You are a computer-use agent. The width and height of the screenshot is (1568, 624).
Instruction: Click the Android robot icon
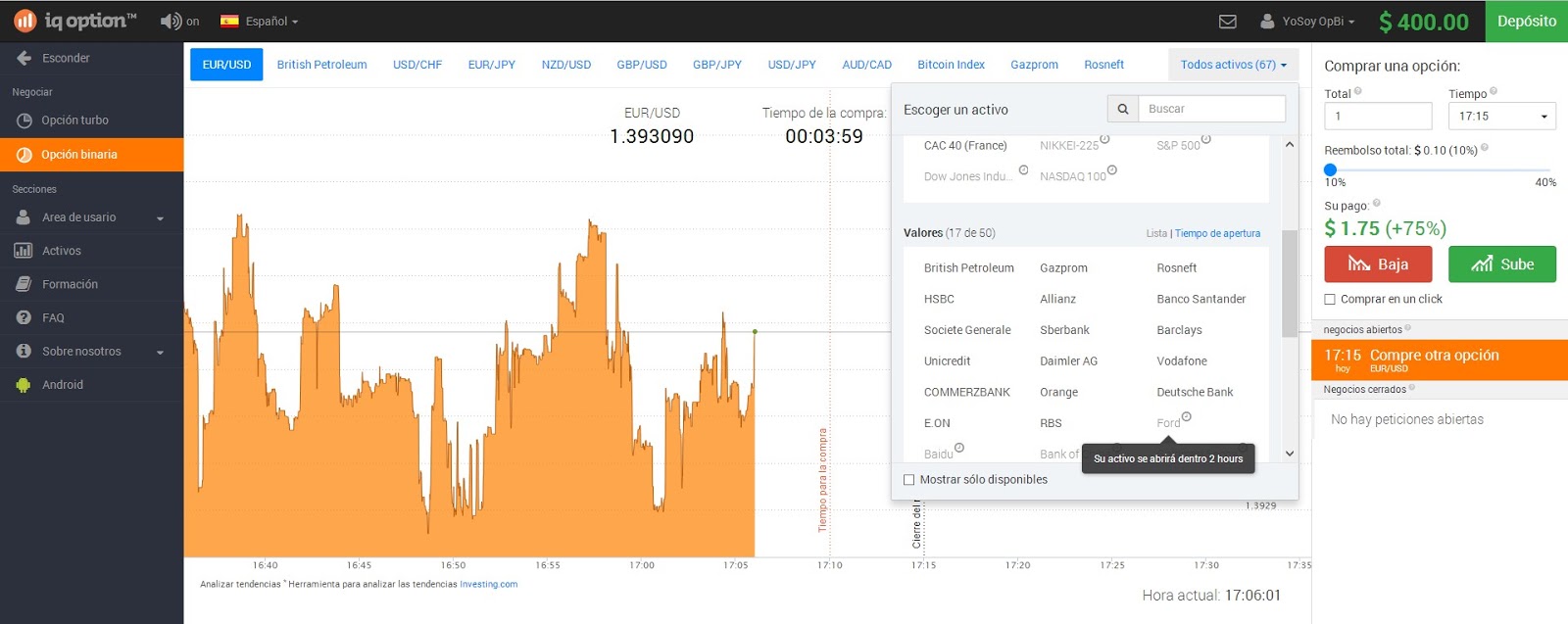tap(24, 385)
